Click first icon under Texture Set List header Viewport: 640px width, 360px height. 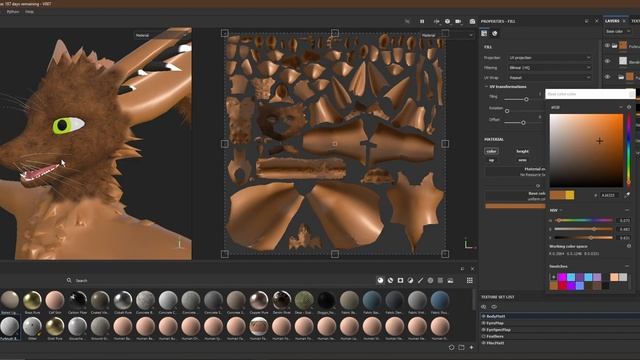tap(484, 307)
